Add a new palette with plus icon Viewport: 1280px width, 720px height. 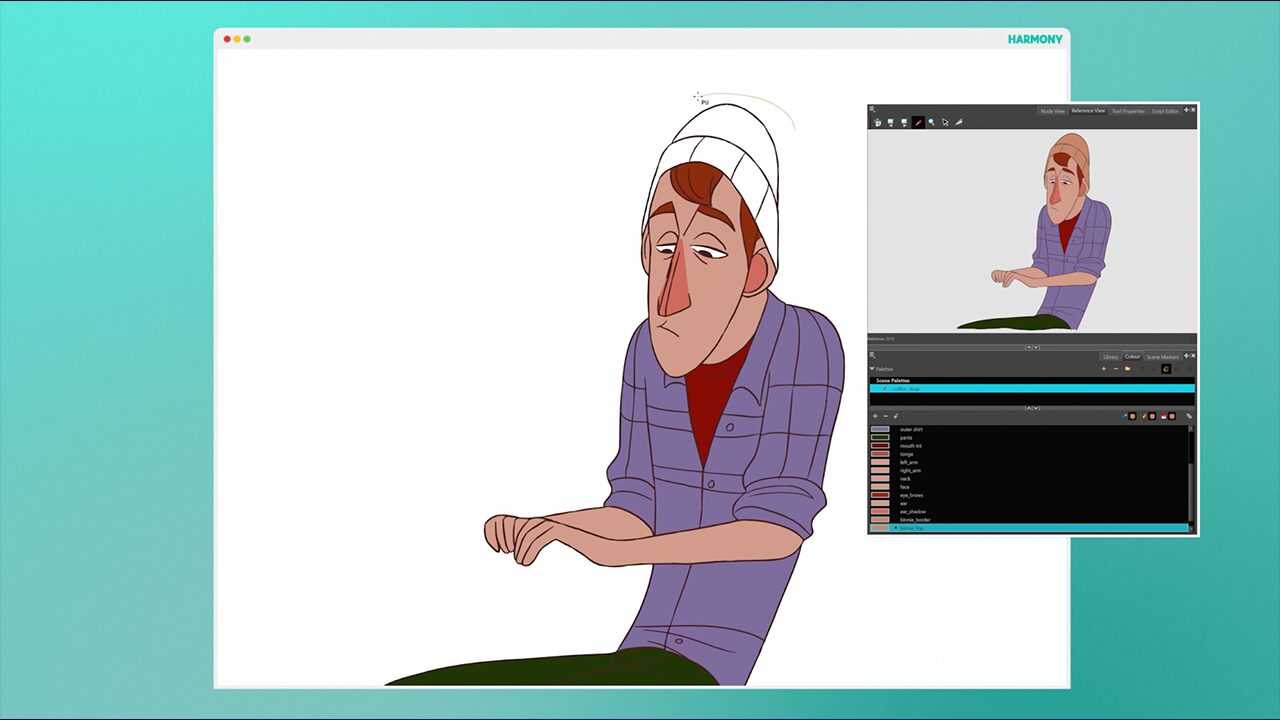point(1104,368)
